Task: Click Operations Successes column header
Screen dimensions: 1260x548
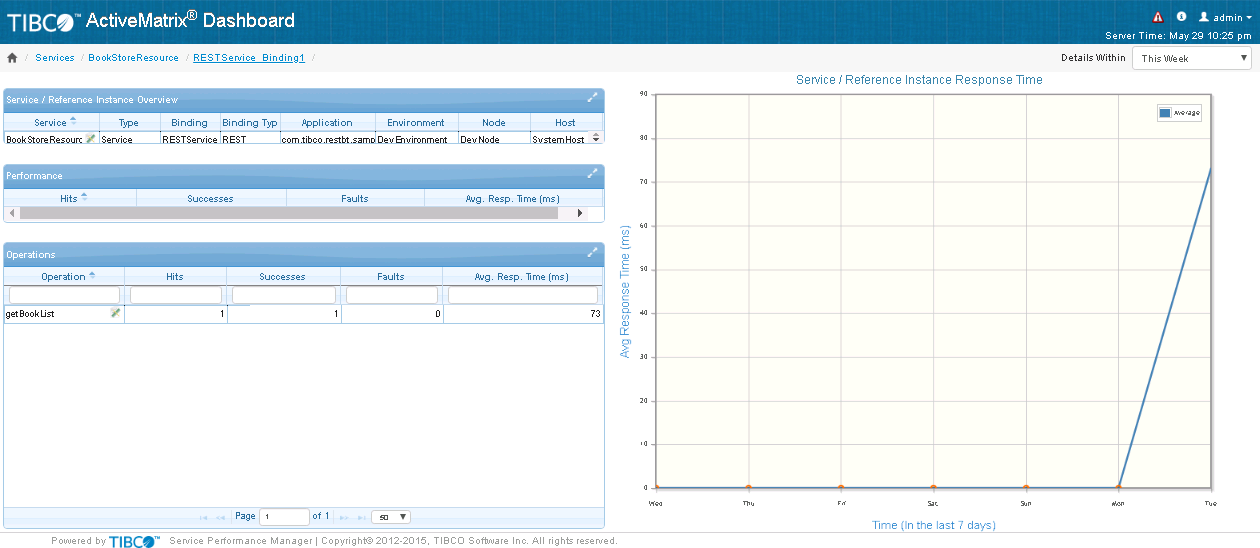Action: (x=283, y=276)
